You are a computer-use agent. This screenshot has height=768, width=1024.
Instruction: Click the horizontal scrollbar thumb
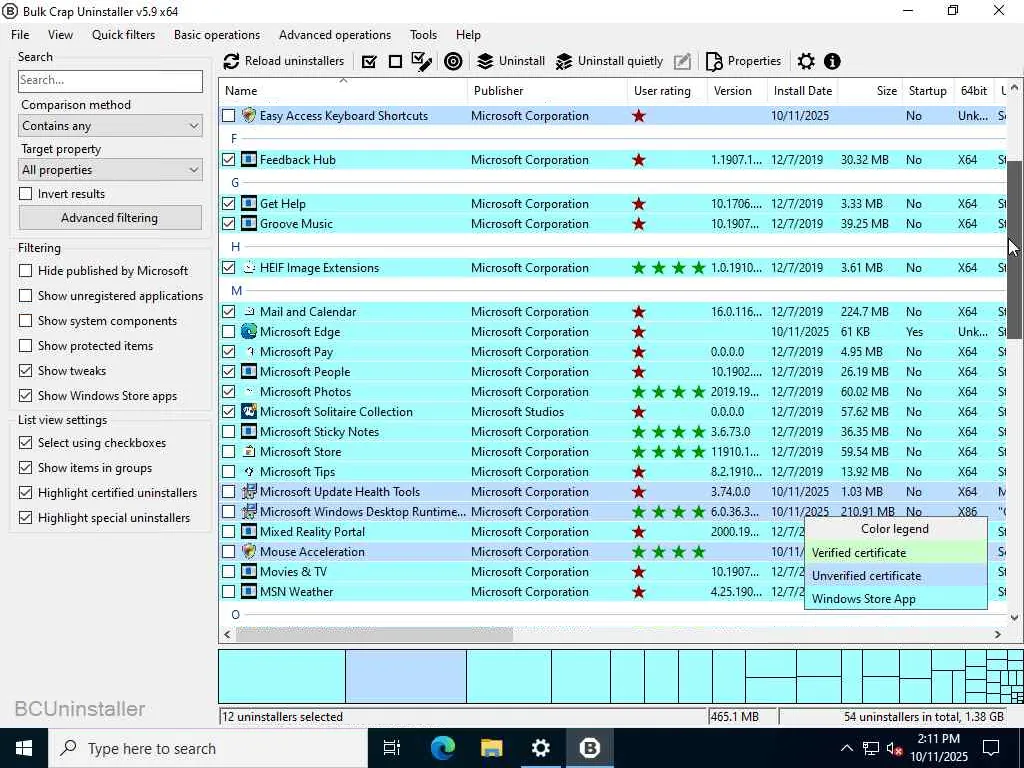[374, 634]
